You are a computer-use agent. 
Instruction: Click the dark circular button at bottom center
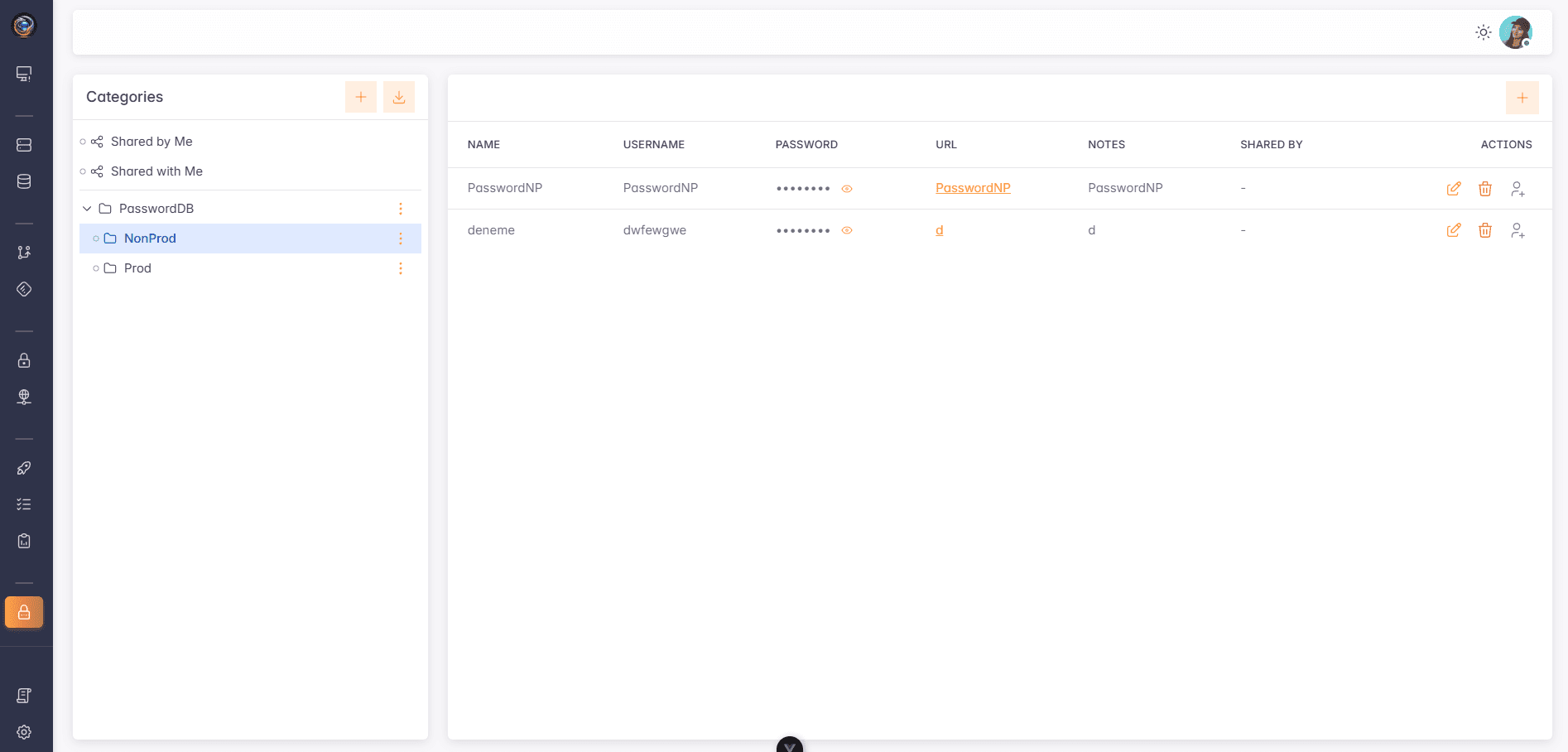click(x=790, y=745)
